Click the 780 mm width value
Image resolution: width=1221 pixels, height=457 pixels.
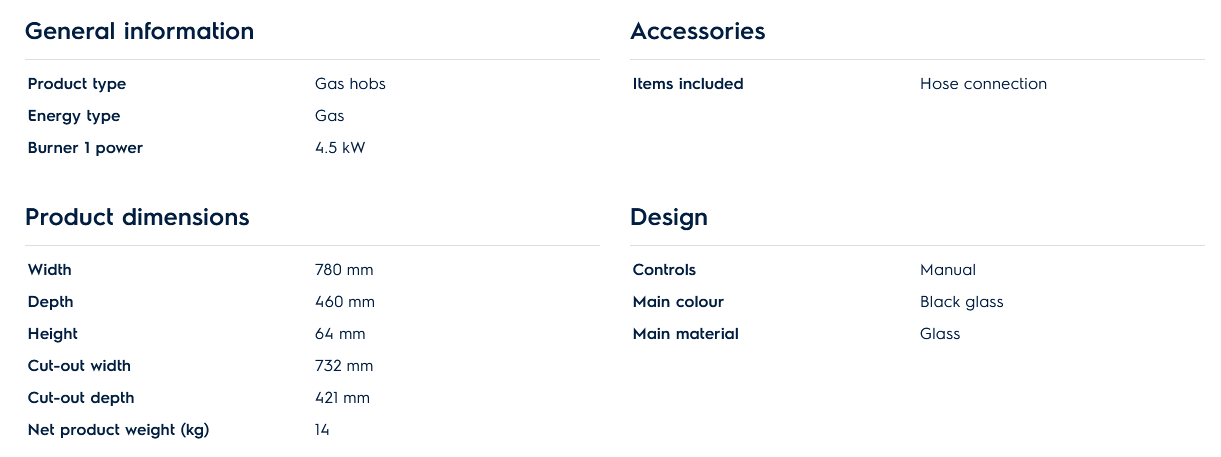click(x=344, y=270)
